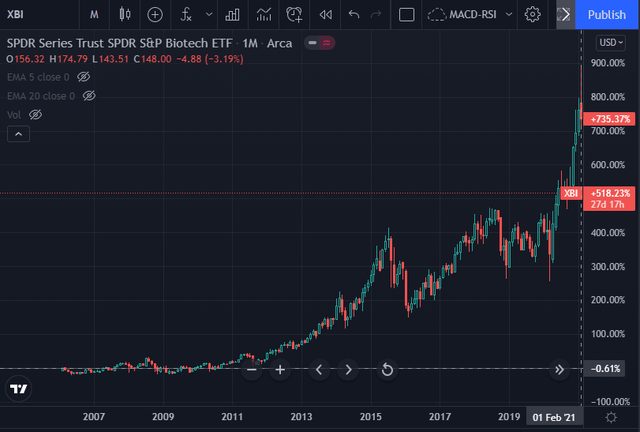Change the M monthly time interval

click(94, 14)
